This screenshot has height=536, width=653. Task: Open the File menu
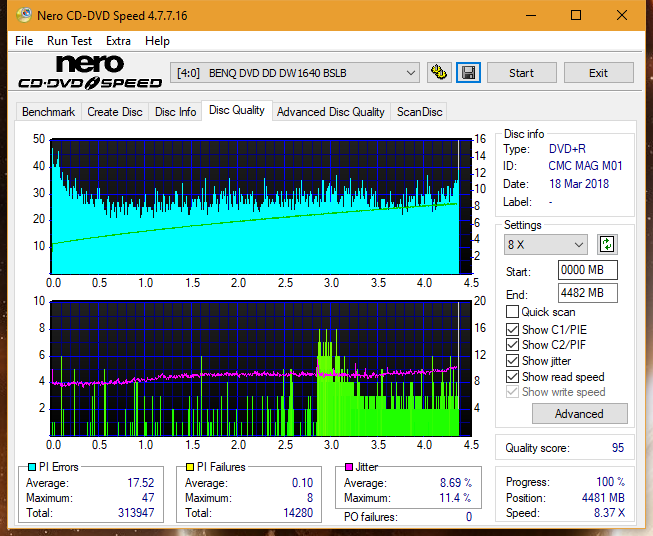(24, 41)
